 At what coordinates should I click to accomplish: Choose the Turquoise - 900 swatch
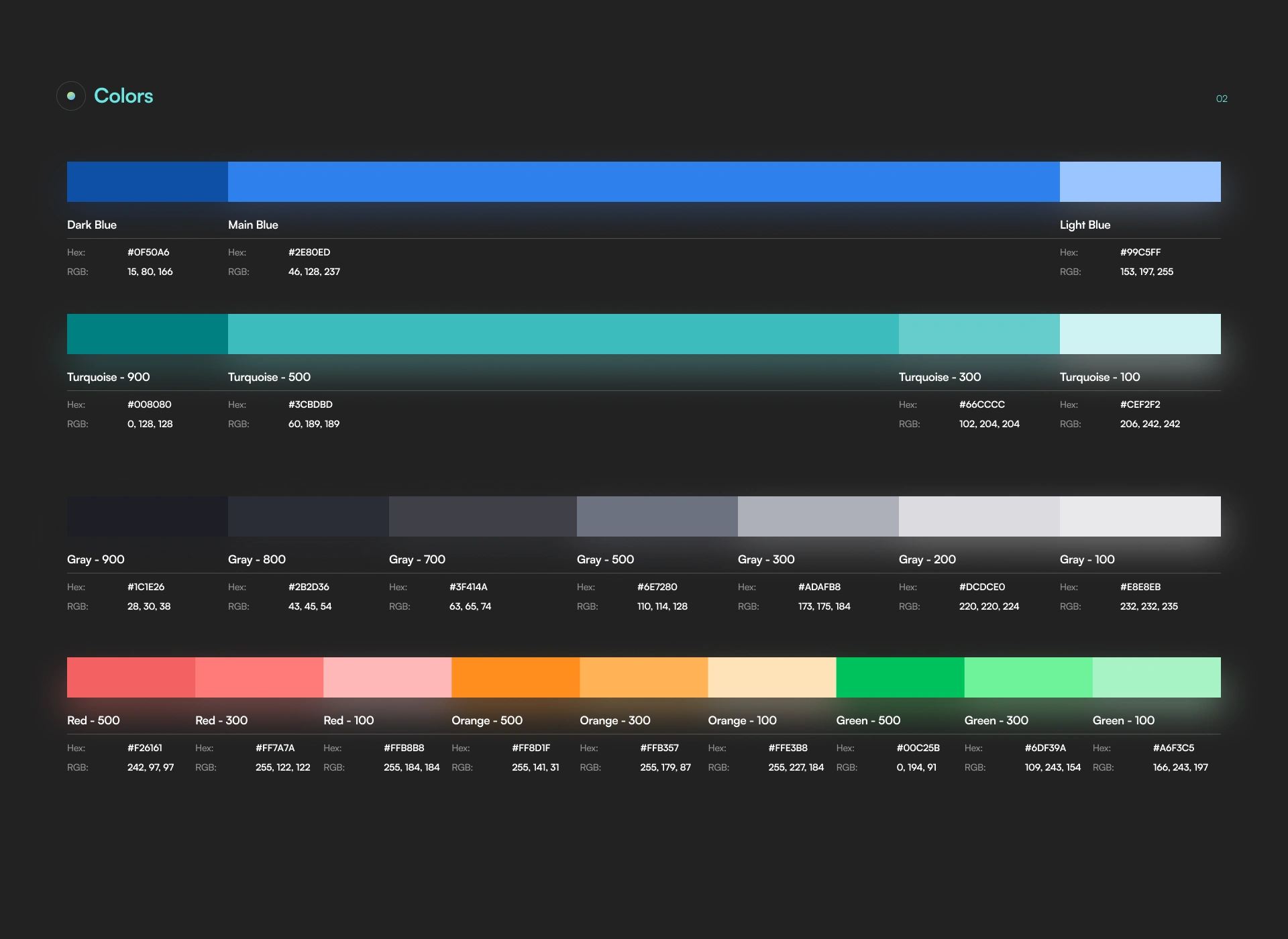pos(148,334)
